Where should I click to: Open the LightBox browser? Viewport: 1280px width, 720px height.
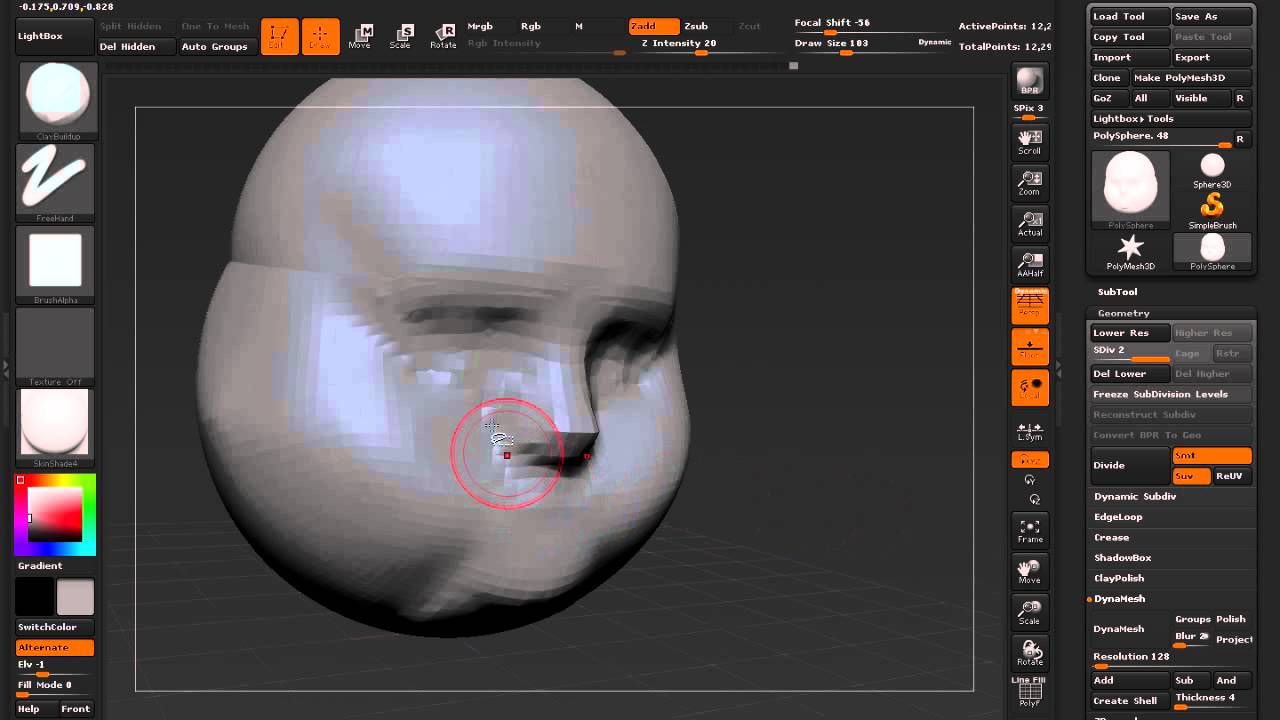tap(54, 36)
